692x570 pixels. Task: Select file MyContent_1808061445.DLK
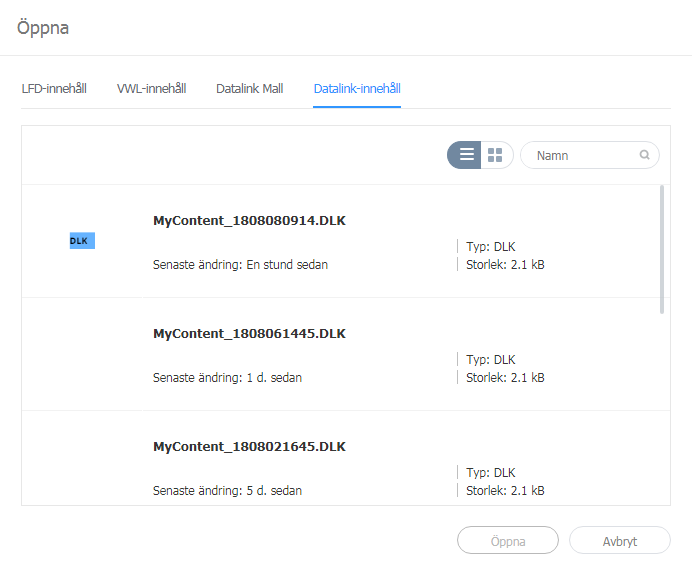click(249, 333)
